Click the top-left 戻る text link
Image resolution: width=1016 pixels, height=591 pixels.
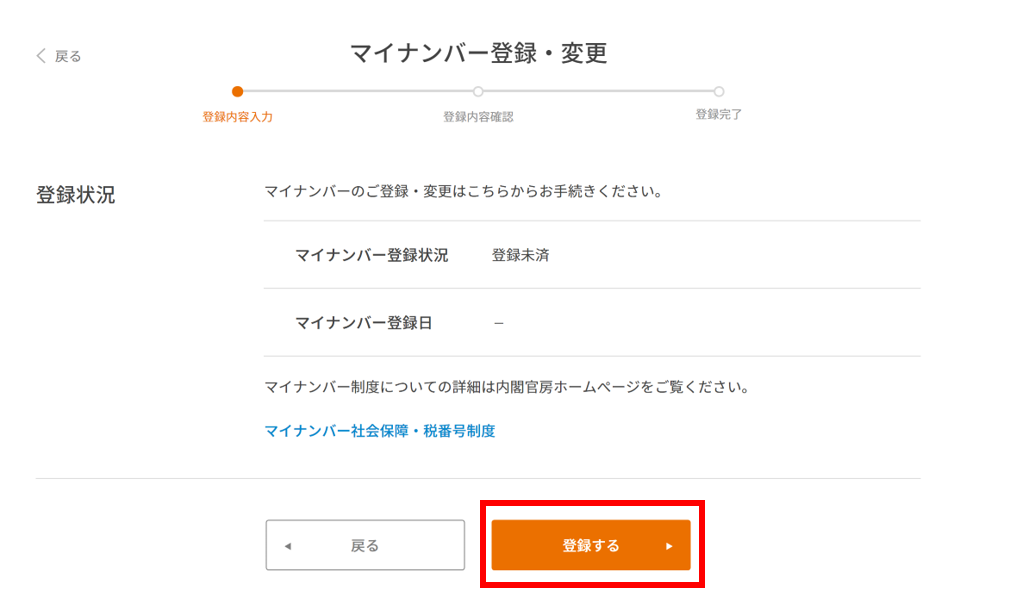(x=68, y=57)
